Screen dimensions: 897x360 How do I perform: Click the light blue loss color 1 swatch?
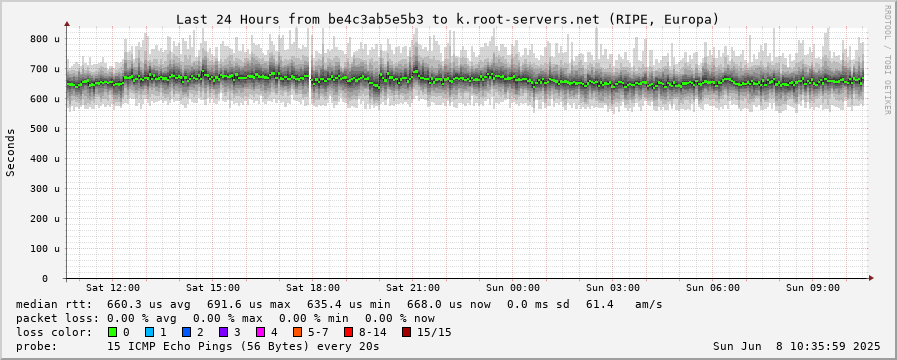149,332
